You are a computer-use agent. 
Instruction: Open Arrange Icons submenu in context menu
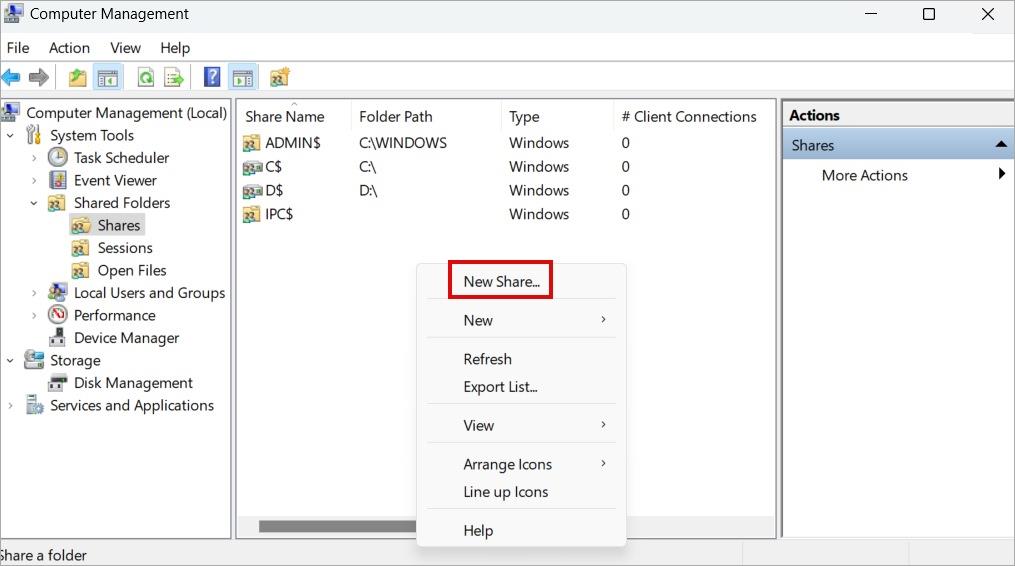coord(521,464)
